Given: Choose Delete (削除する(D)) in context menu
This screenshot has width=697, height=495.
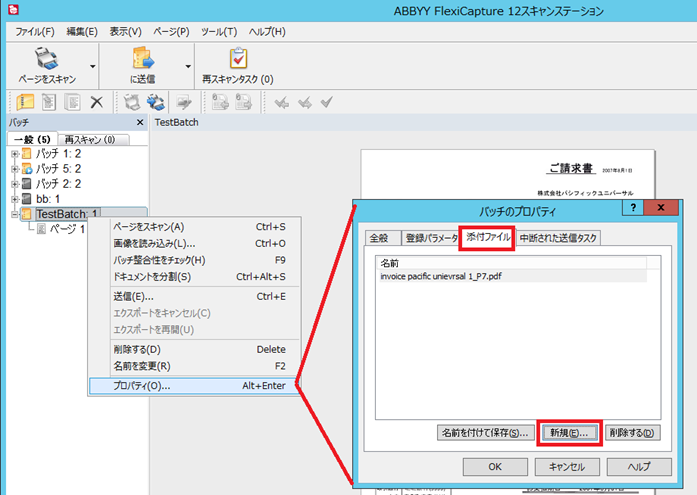Looking at the screenshot, I should point(194,350).
